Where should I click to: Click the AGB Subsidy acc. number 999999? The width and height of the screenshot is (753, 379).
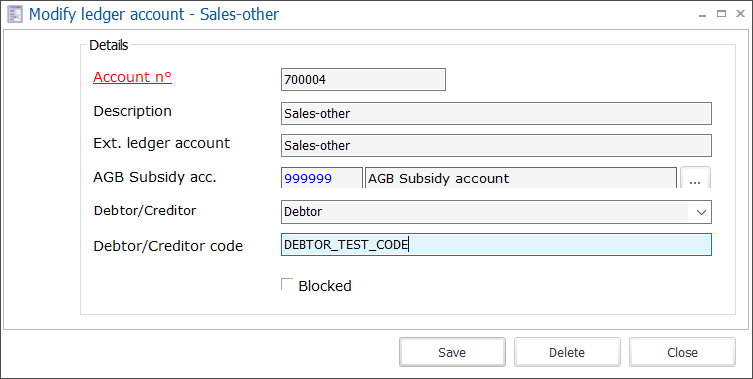coord(322,178)
